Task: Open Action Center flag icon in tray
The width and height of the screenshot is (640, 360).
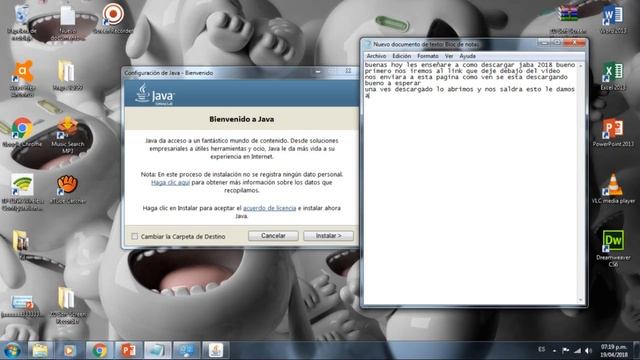Action: 566,350
